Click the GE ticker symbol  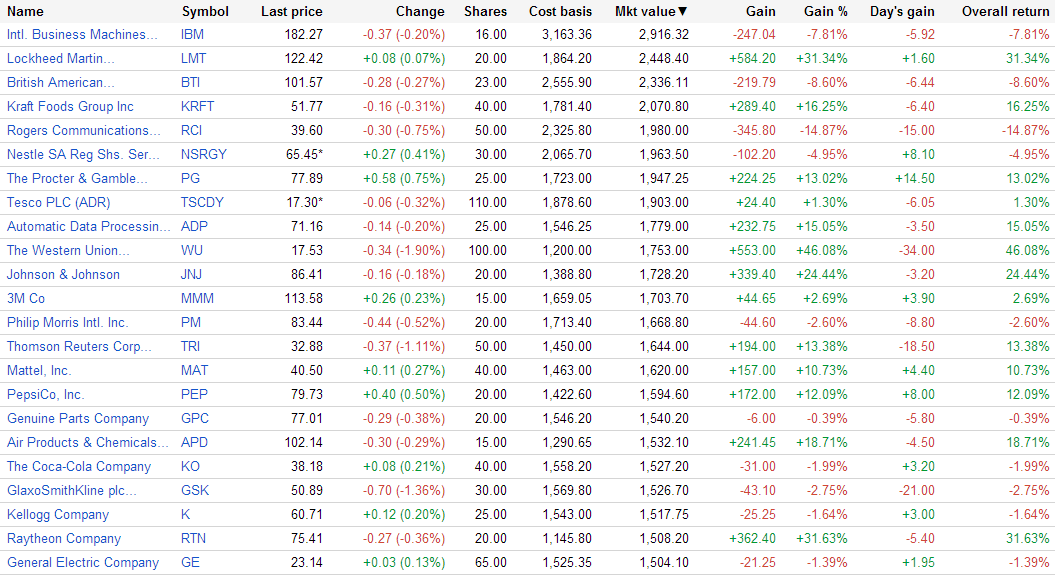(x=191, y=563)
